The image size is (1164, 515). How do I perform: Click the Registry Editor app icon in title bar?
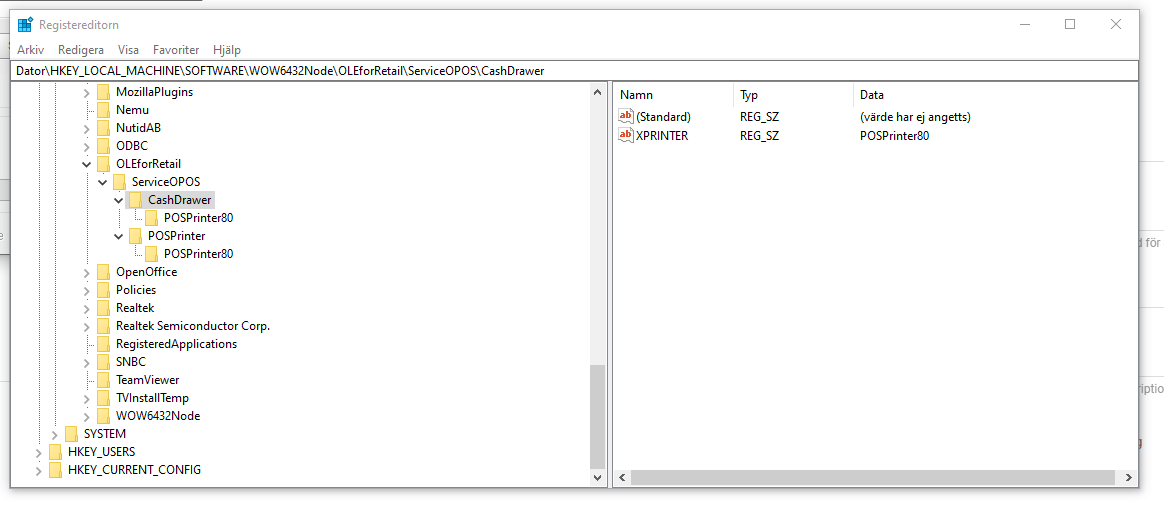pyautogui.click(x=25, y=25)
